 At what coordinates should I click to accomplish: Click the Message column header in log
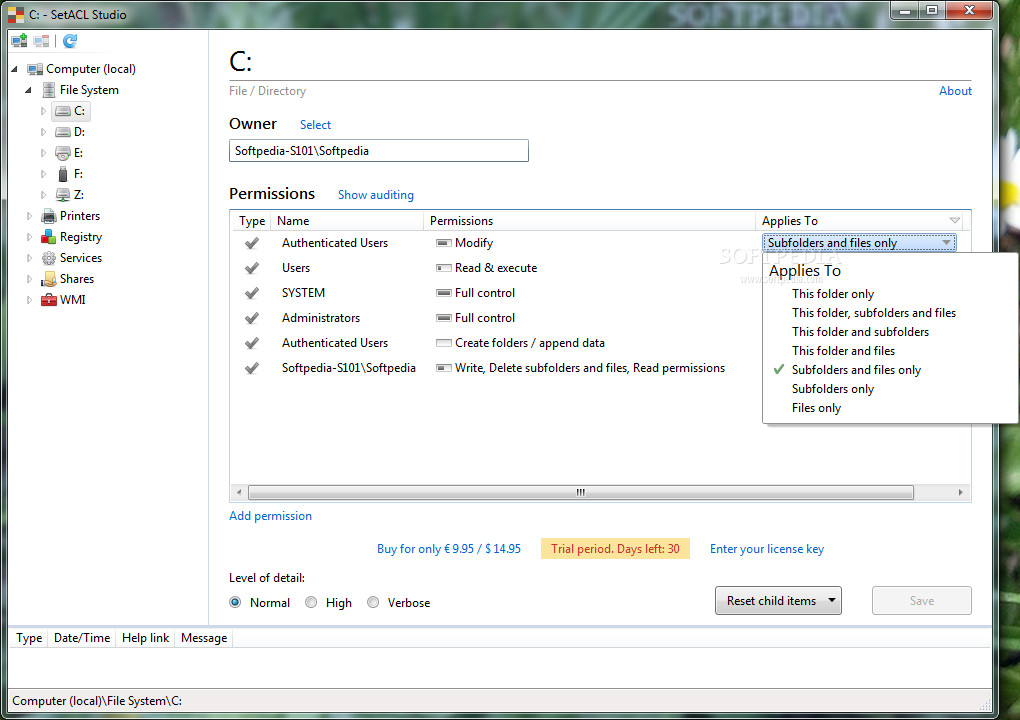tap(204, 638)
